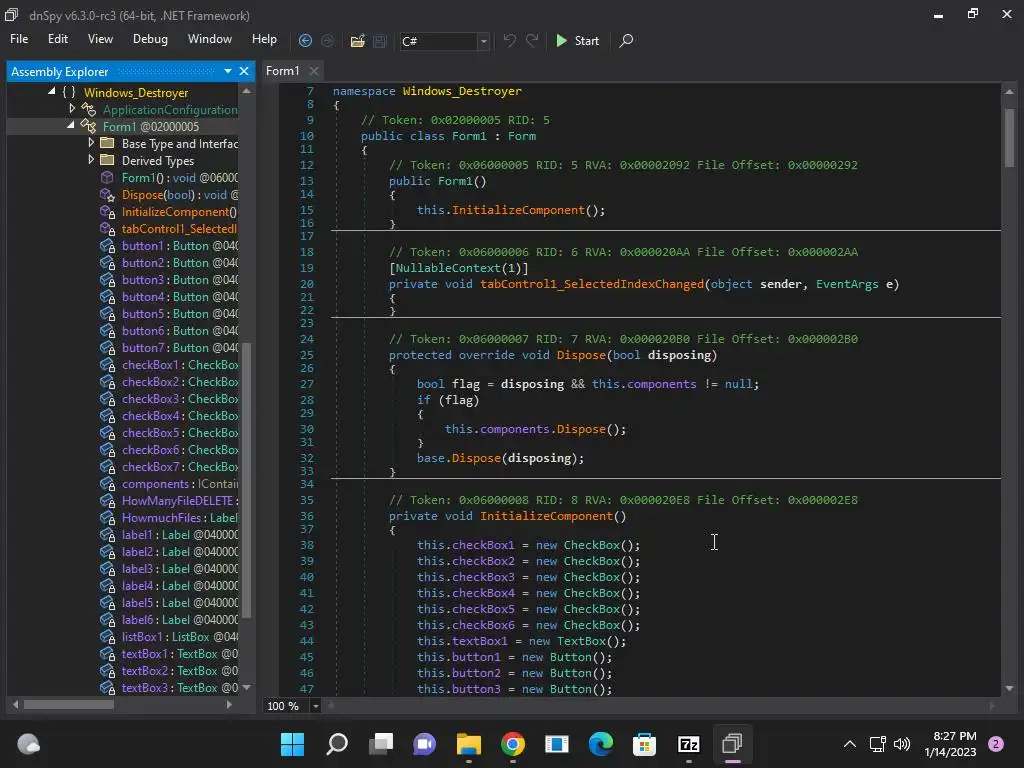Image resolution: width=1024 pixels, height=768 pixels.
Task: Click the Dispose method name on line 25
Action: [x=581, y=355]
